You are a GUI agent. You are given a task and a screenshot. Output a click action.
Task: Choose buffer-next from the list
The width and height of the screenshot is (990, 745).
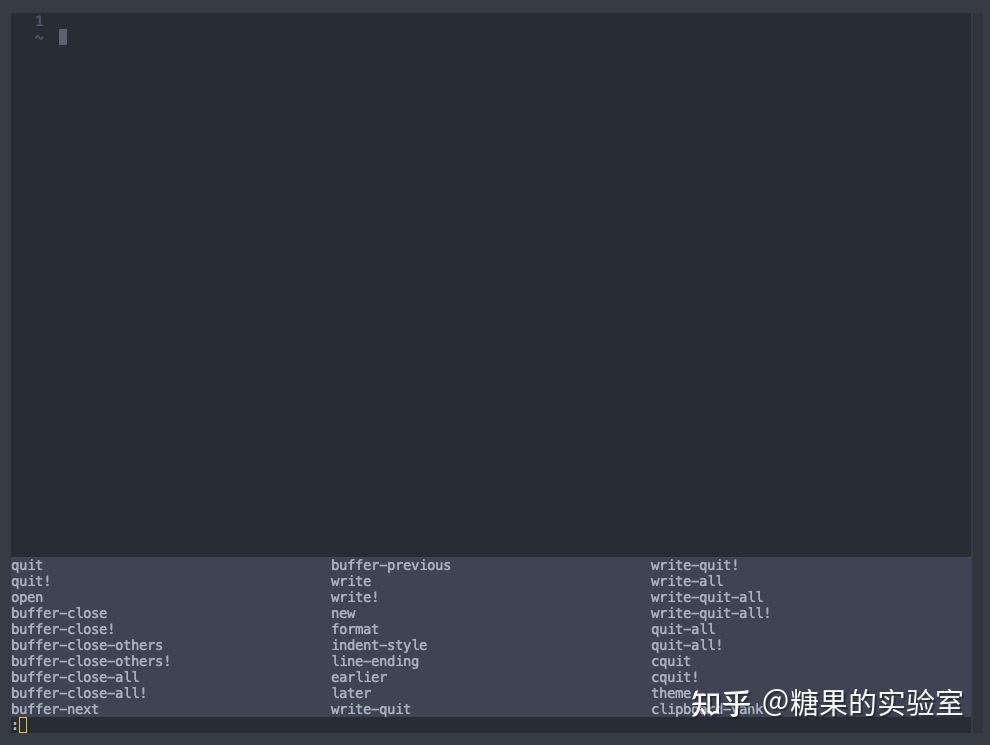point(54,709)
